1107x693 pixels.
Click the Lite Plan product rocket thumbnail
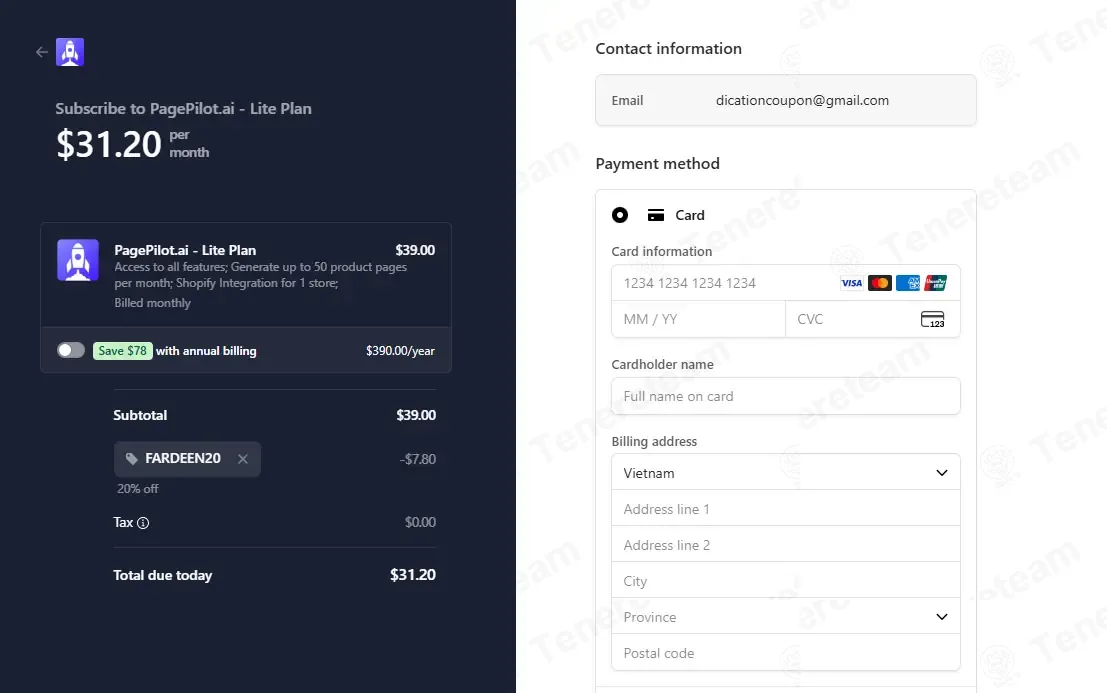pyautogui.click(x=78, y=260)
